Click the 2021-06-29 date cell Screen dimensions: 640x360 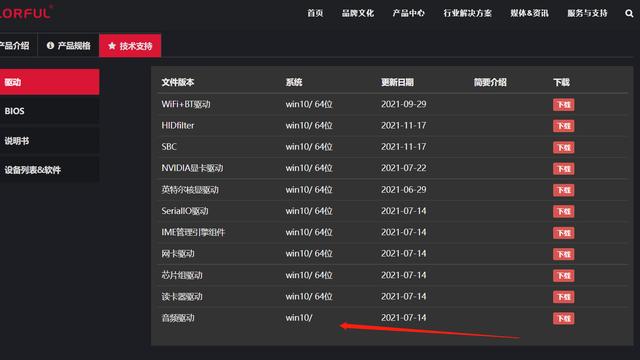coord(404,189)
